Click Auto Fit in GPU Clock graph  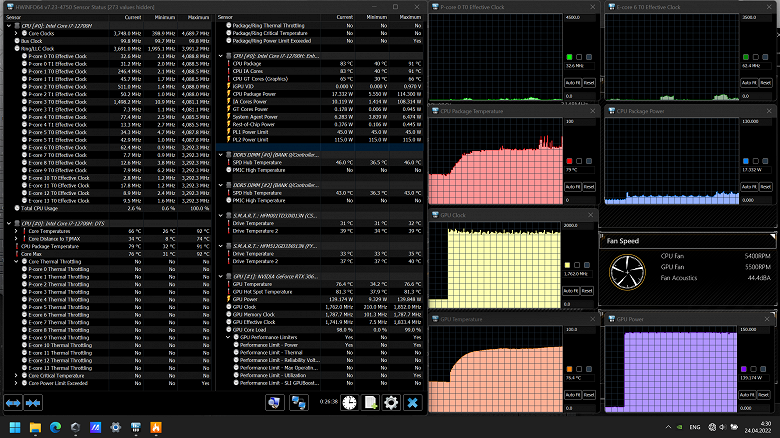click(x=571, y=291)
